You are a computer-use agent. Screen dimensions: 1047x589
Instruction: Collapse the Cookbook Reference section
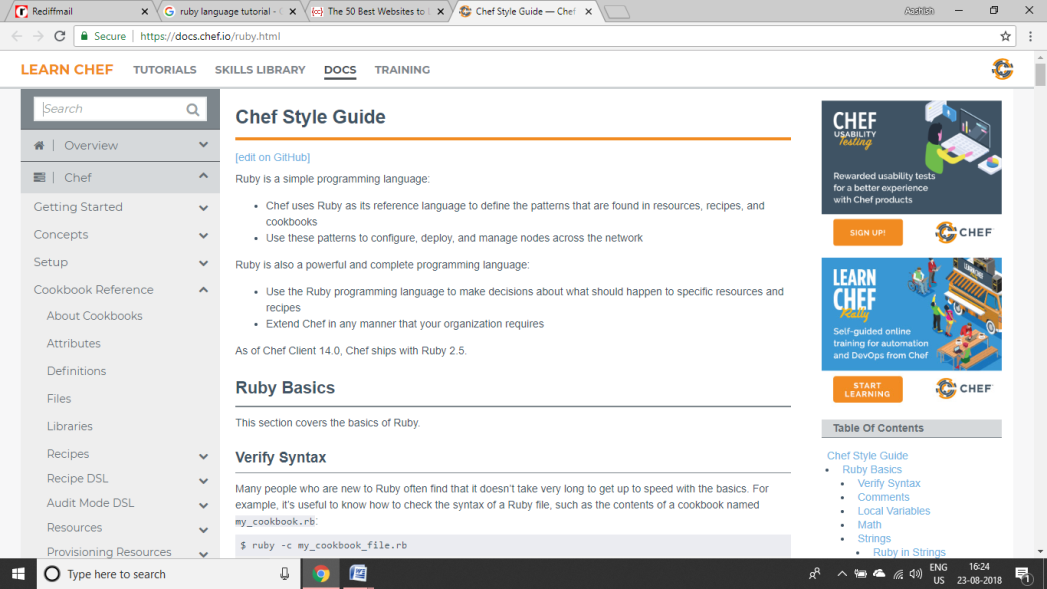click(x=203, y=290)
